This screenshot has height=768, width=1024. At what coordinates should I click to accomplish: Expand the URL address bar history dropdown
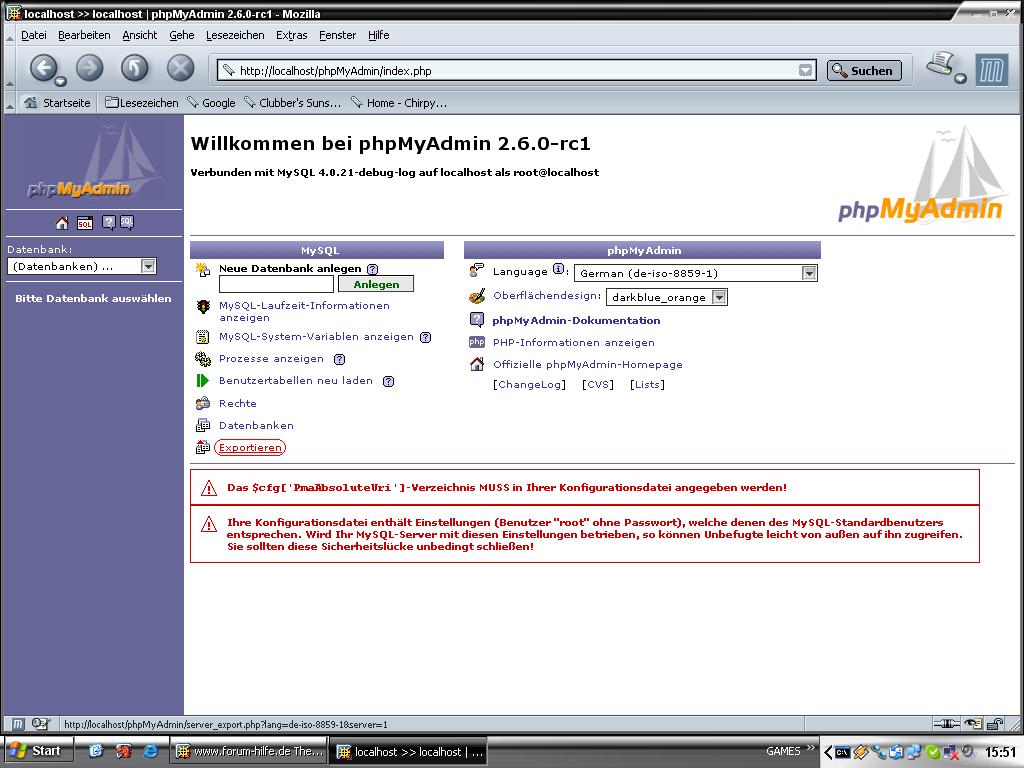(x=806, y=70)
